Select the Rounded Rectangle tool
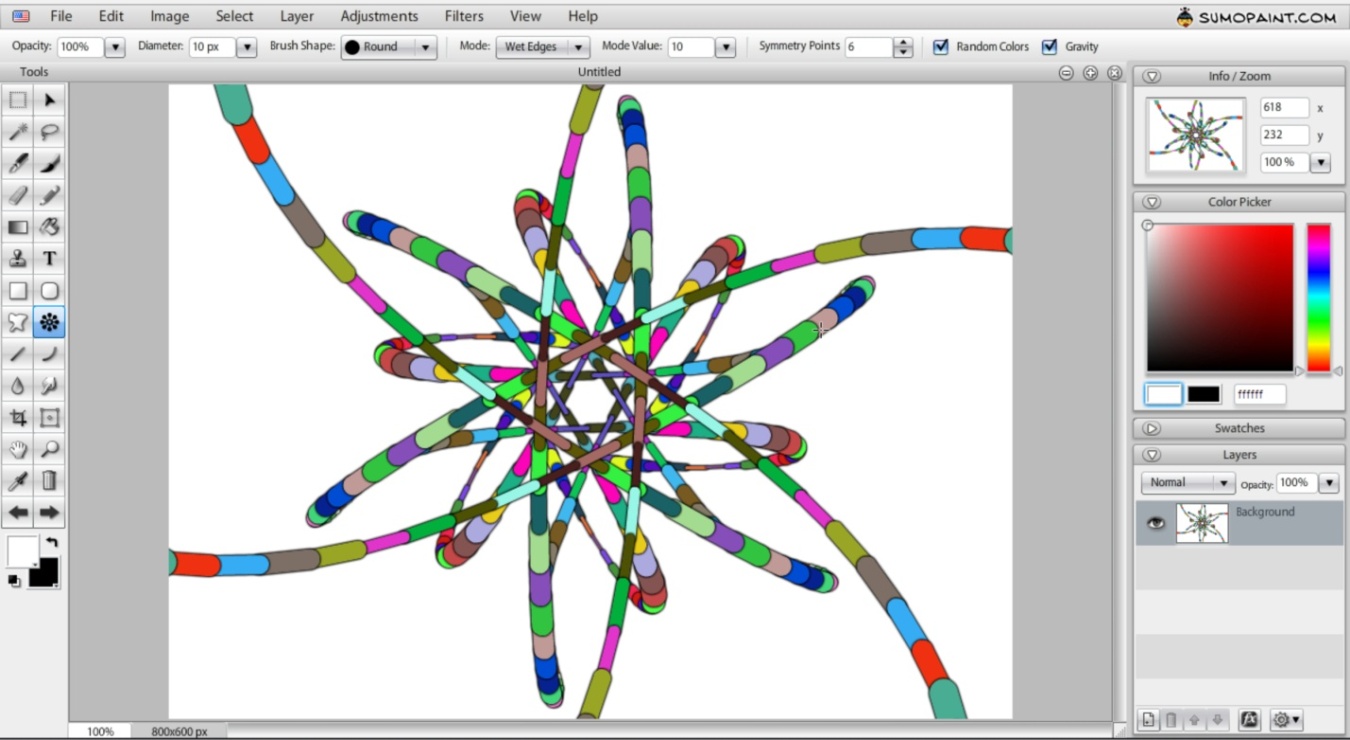The image size is (1350, 740). click(x=49, y=291)
